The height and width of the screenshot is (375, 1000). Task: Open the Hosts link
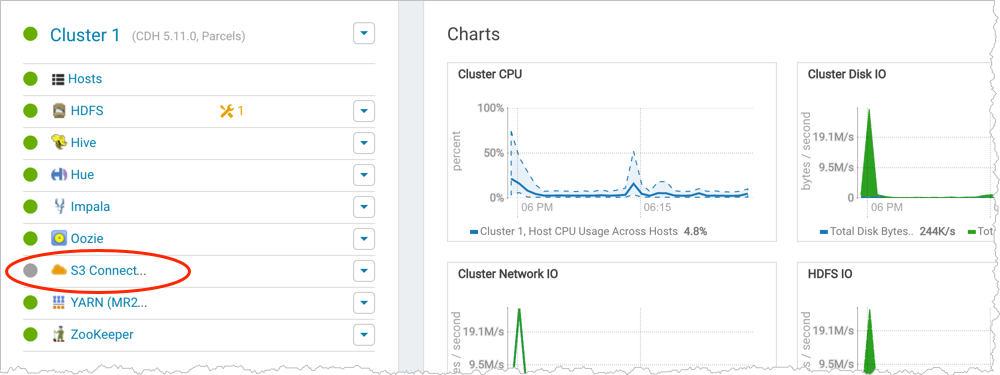point(85,79)
